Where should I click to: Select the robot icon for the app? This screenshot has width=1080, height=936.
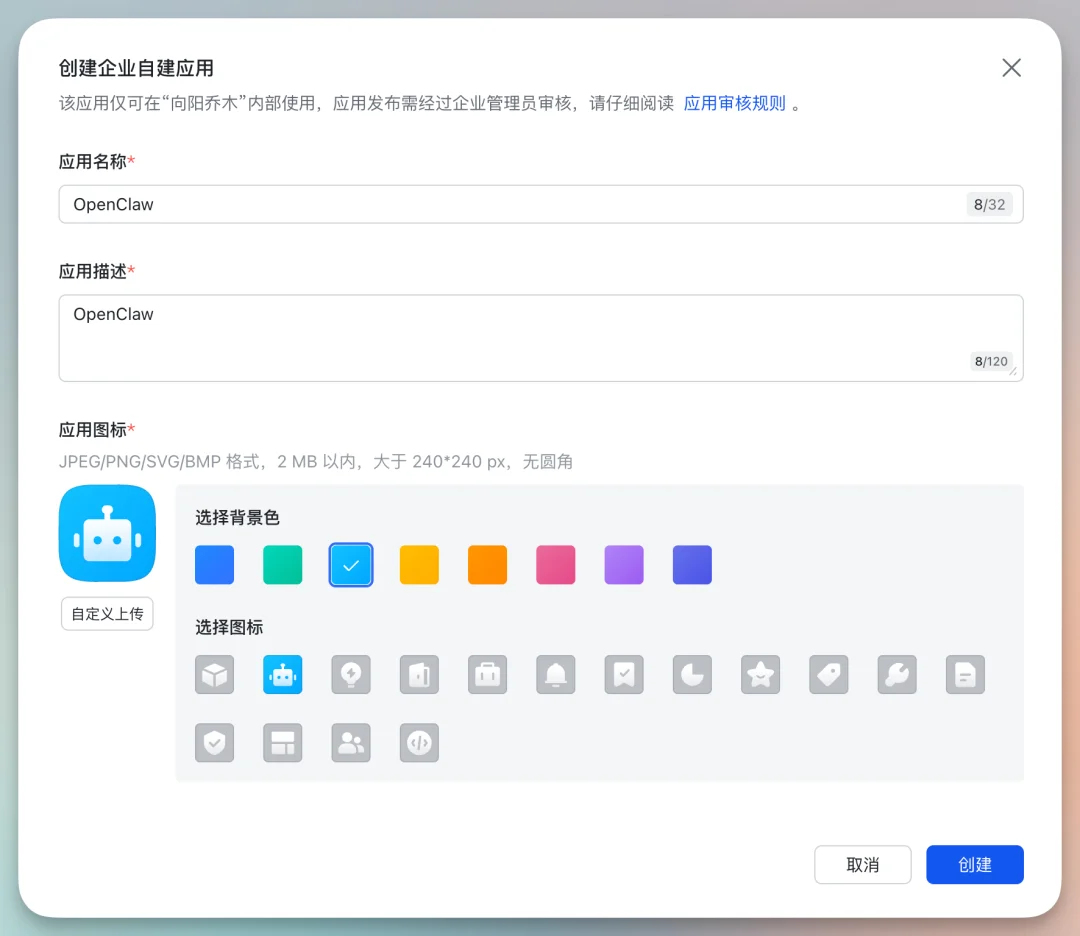click(x=282, y=674)
